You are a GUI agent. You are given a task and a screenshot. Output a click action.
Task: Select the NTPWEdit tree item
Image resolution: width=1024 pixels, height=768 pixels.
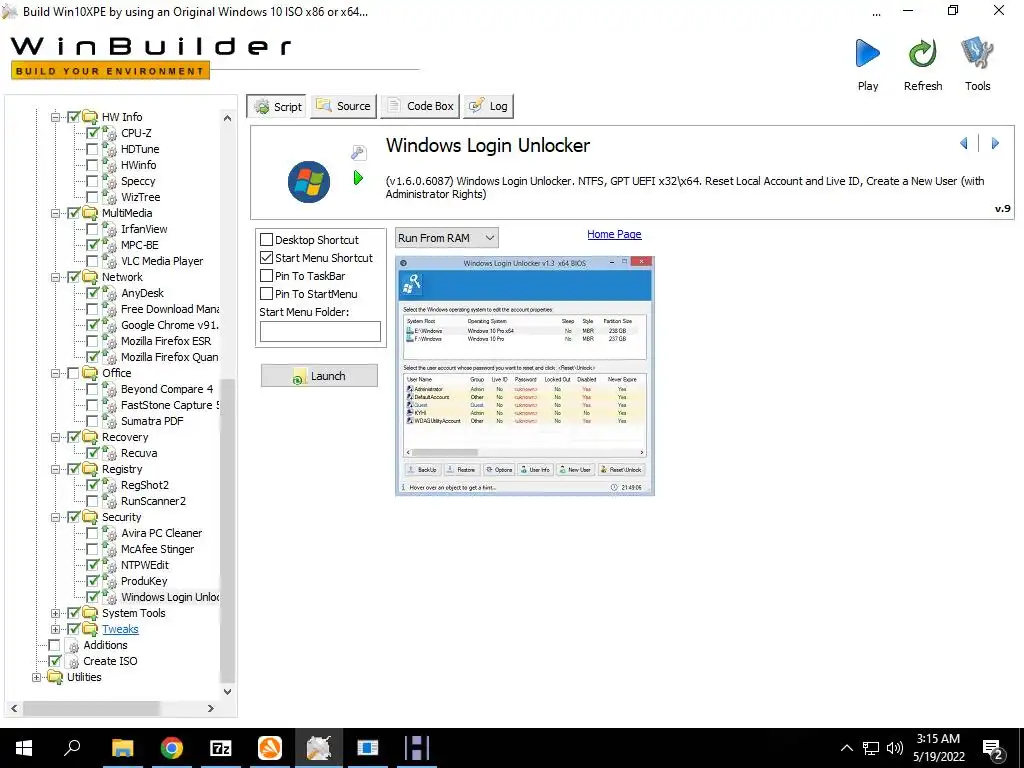coord(145,565)
